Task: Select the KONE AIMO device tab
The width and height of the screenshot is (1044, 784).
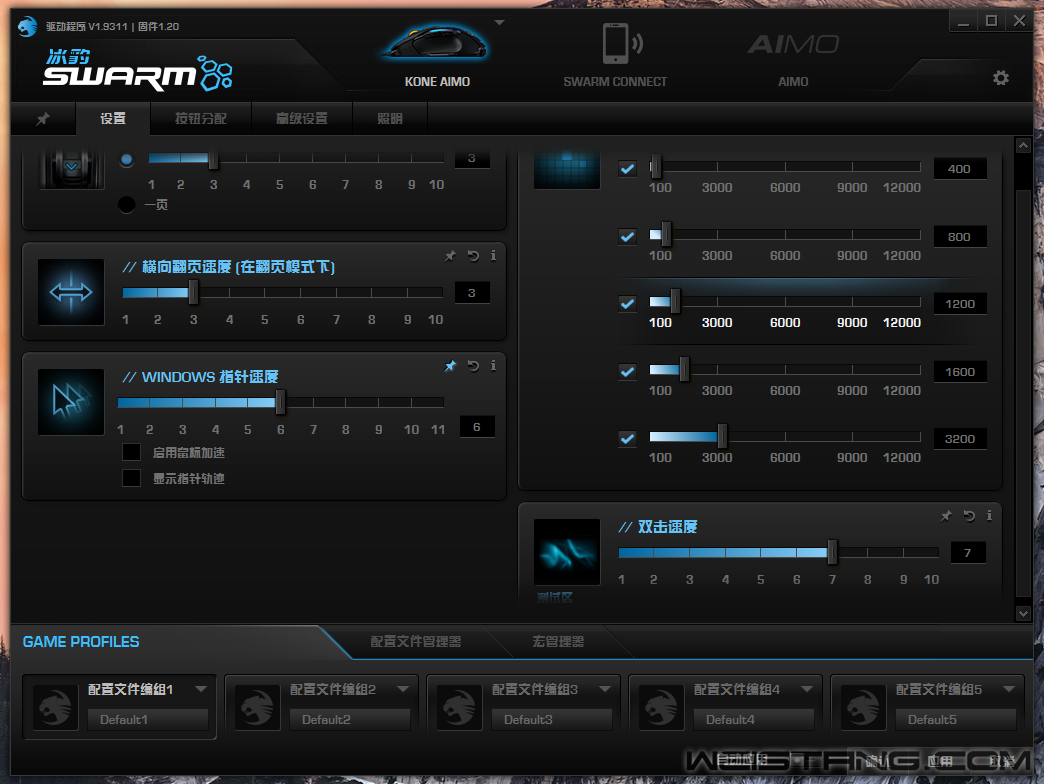Action: [x=437, y=57]
